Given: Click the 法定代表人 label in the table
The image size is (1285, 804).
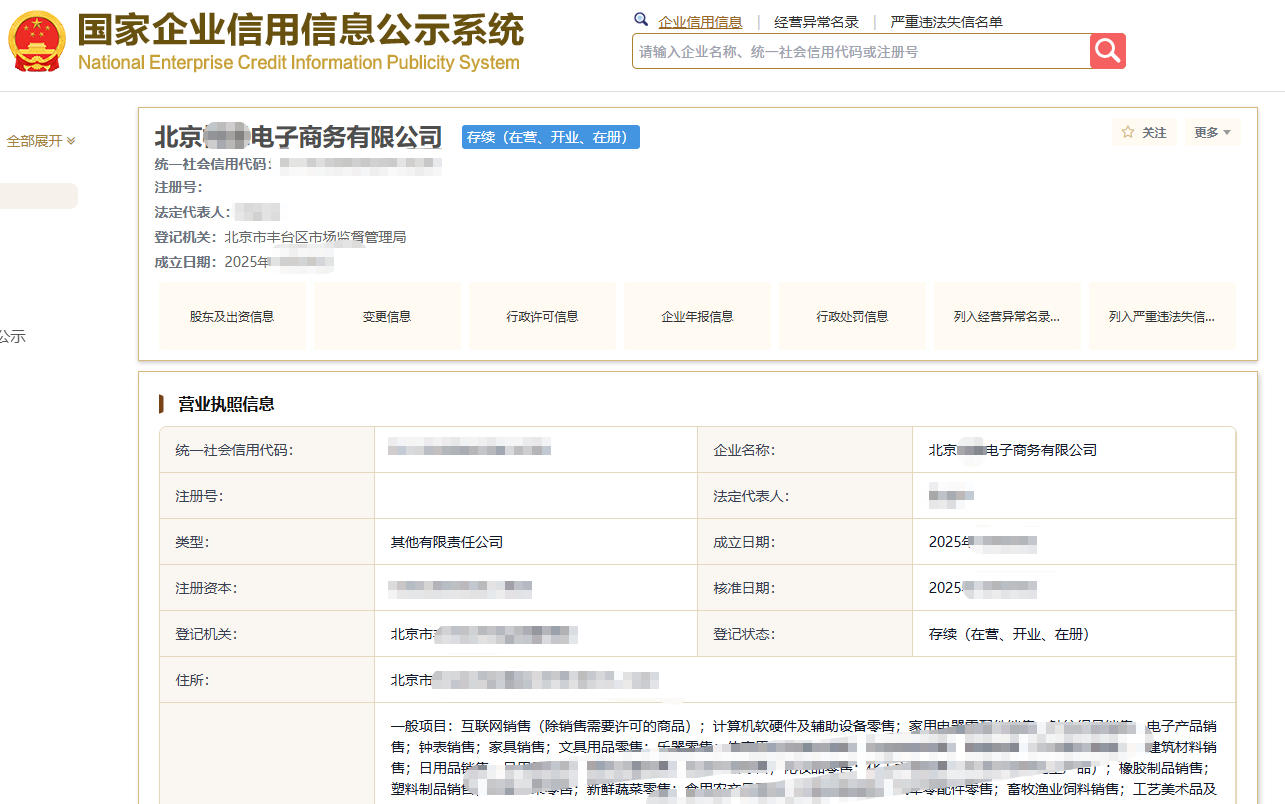Looking at the screenshot, I should tap(751, 496).
